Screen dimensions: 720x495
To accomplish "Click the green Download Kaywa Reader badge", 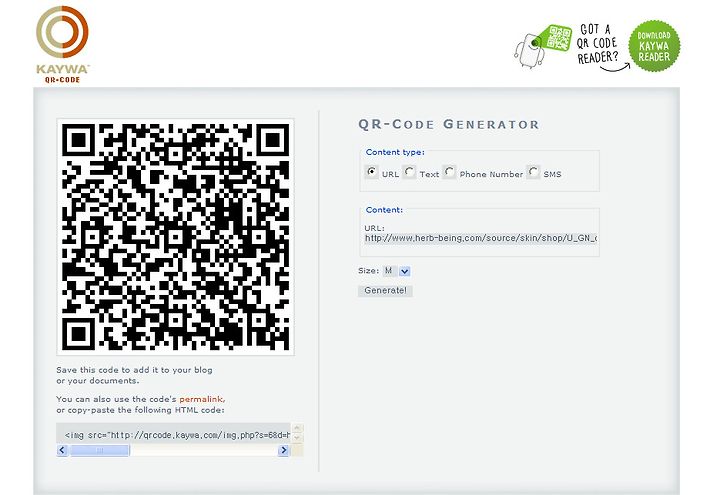I will tap(654, 46).
